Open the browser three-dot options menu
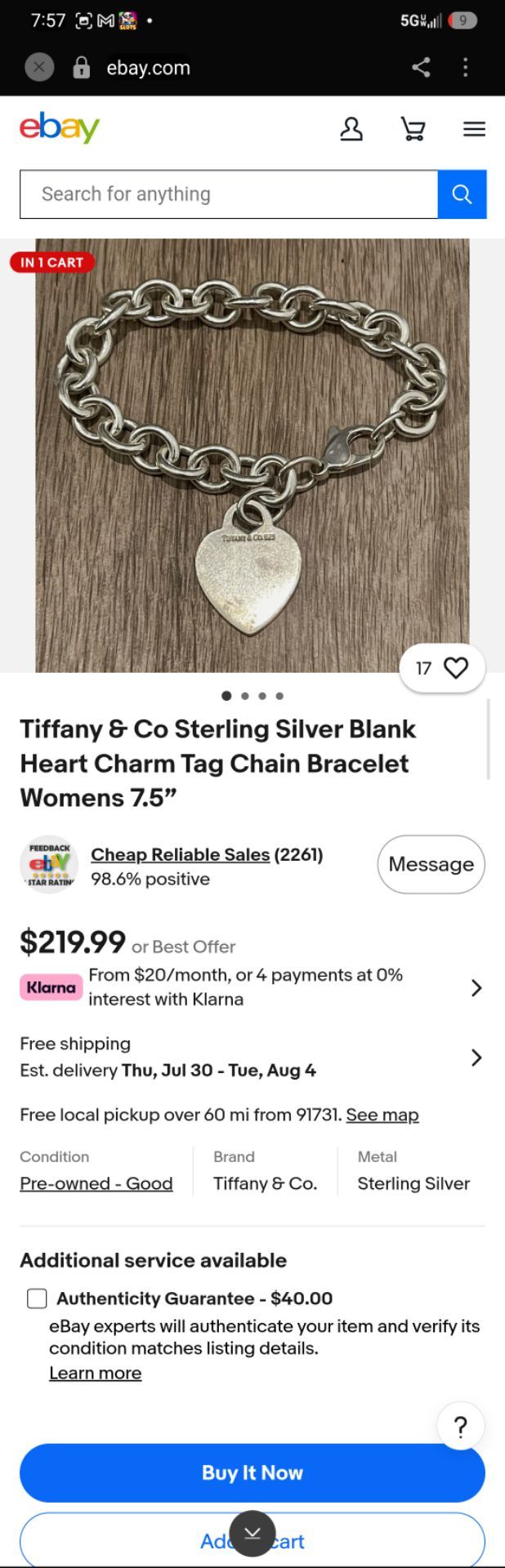505x1568 pixels. point(466,68)
